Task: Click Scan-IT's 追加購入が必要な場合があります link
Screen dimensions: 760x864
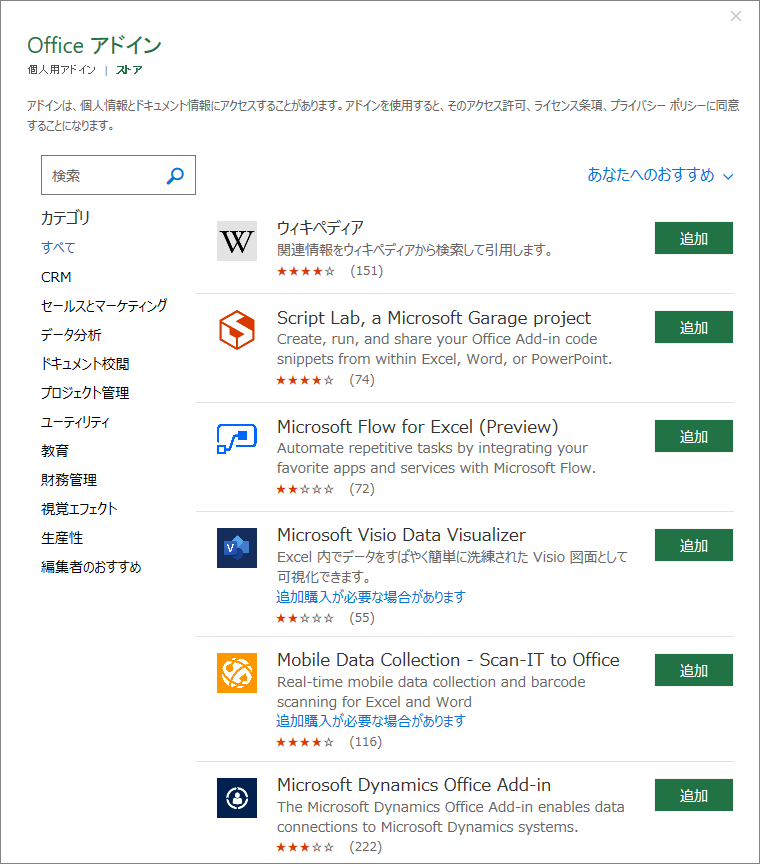Action: (x=371, y=721)
